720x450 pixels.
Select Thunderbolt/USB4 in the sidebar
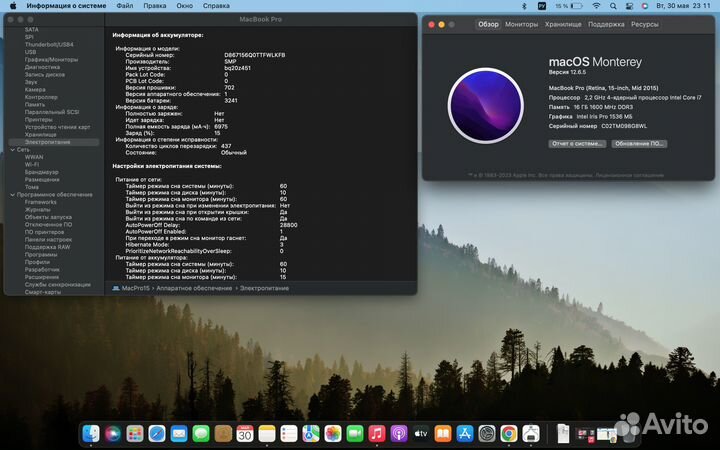coord(49,45)
